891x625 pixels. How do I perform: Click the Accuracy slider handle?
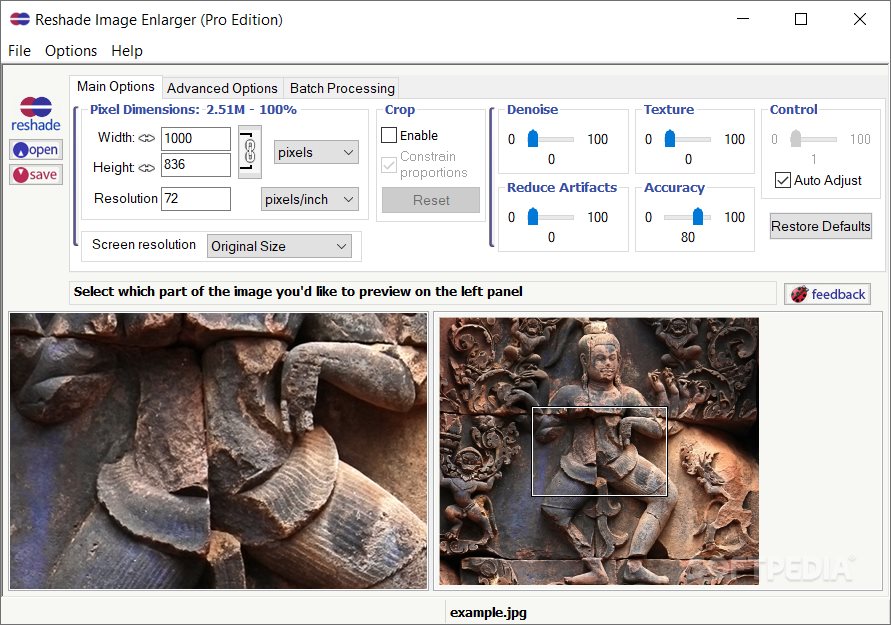(698, 216)
